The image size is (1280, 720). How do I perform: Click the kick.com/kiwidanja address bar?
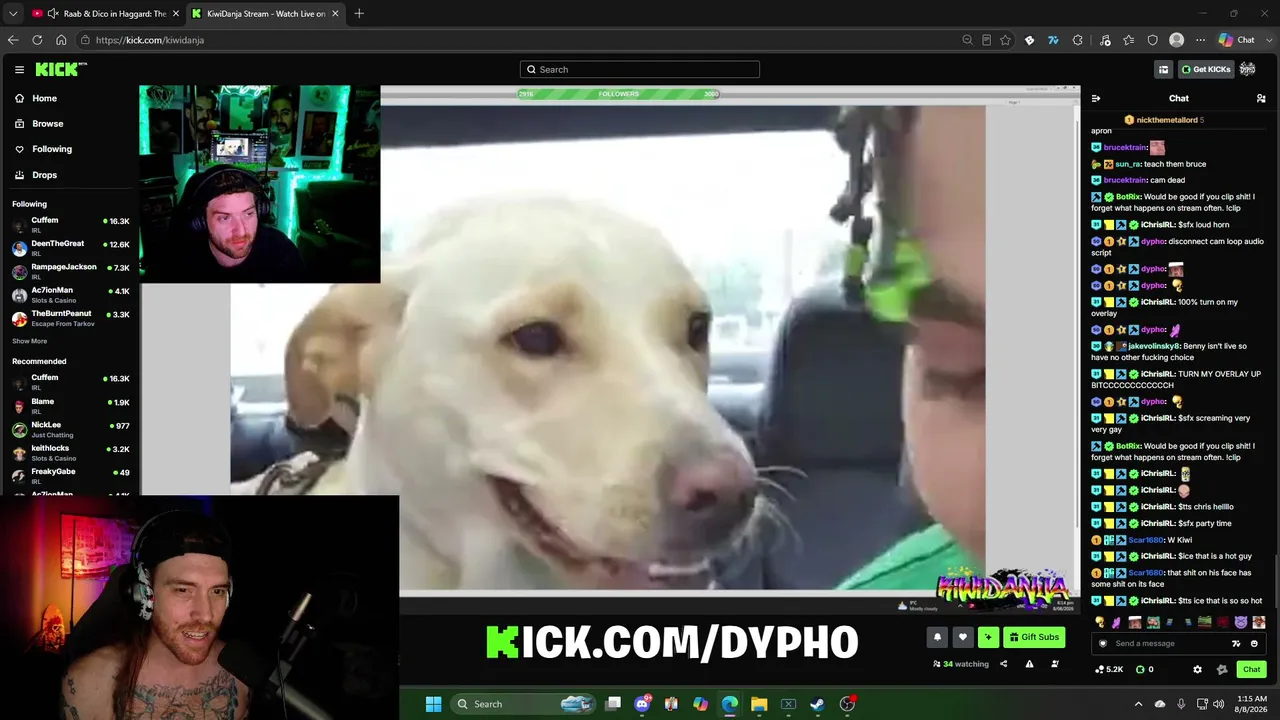click(x=520, y=40)
